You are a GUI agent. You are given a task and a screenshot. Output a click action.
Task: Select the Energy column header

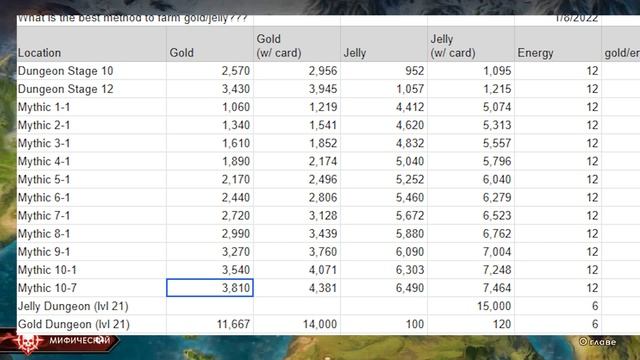tap(558, 44)
